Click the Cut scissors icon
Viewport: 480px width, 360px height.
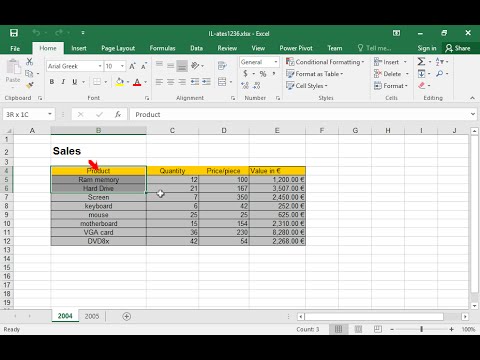tap(29, 61)
